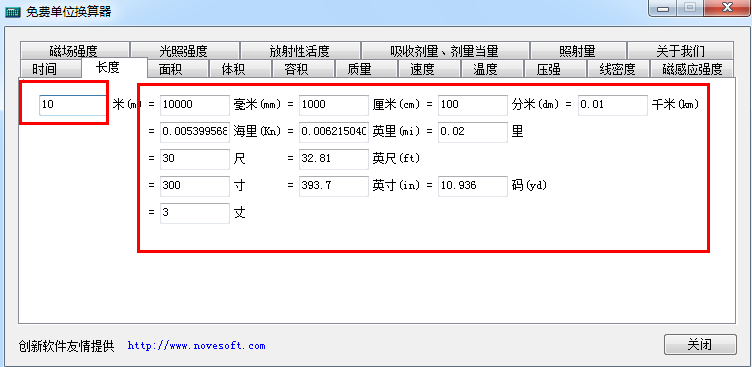Switch to the 照射量 tab
Screen dimensions: 752x367
[578, 50]
